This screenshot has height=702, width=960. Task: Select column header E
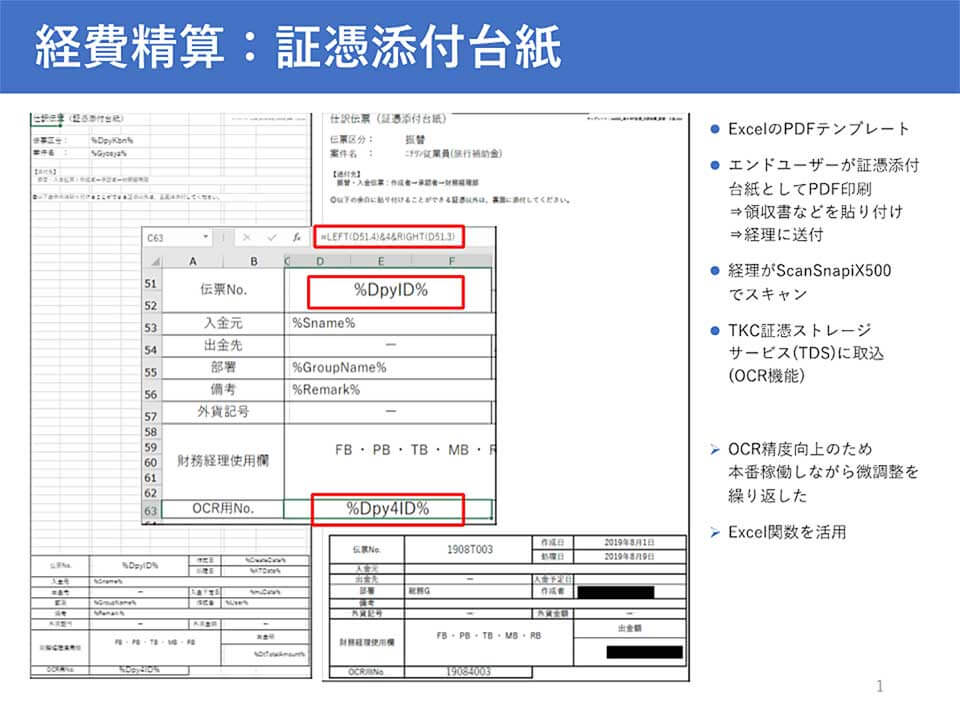[381, 261]
